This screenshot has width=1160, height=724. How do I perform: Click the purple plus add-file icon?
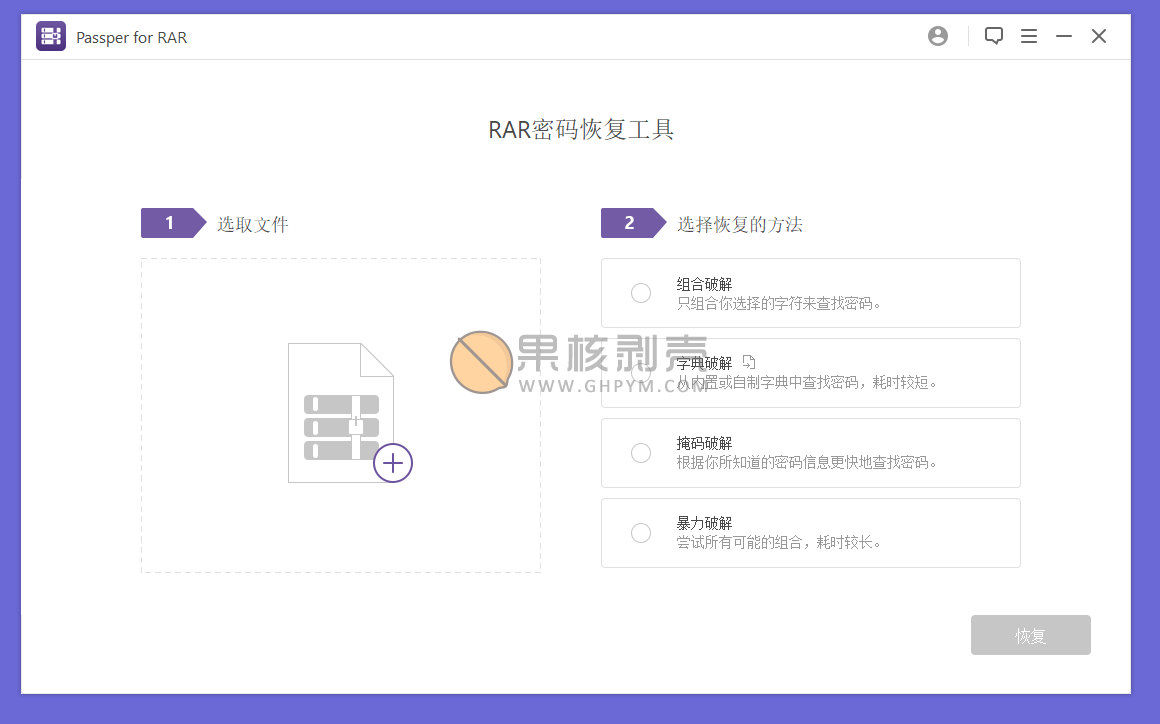tap(393, 463)
